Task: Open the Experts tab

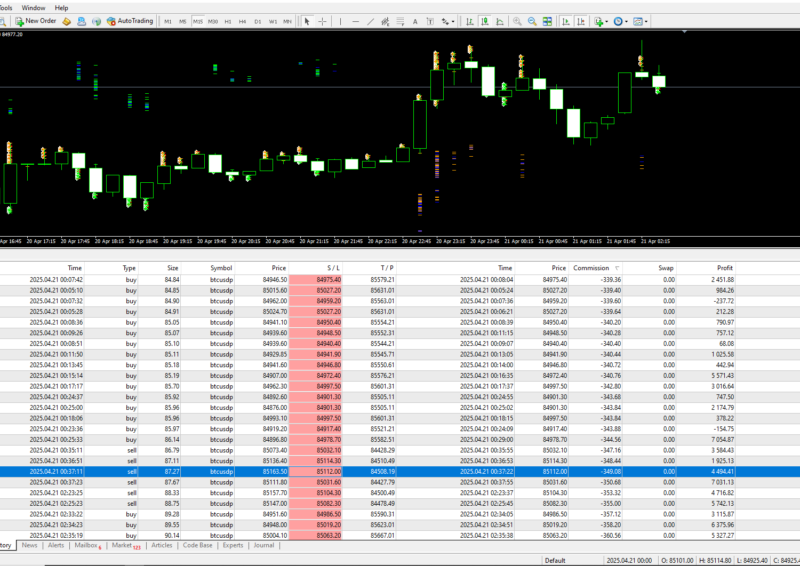Action: (233, 546)
